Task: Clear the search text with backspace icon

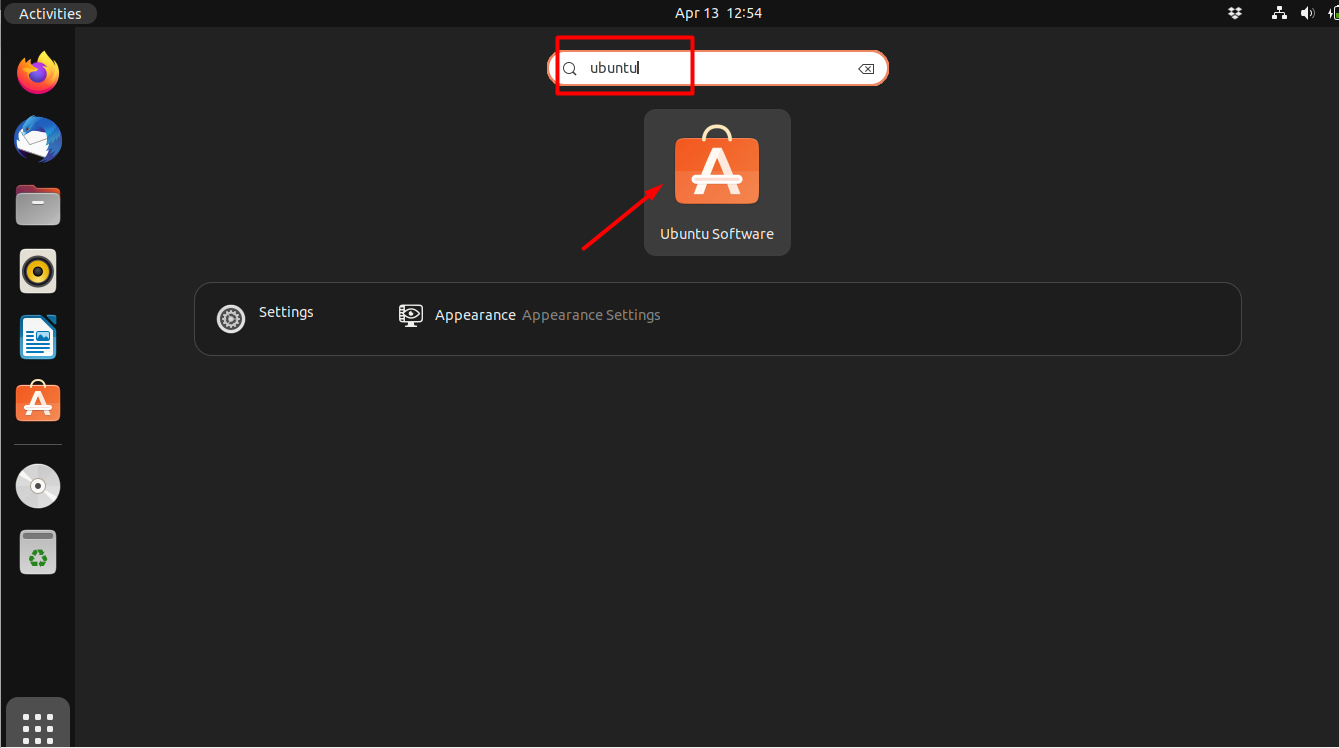Action: (866, 69)
